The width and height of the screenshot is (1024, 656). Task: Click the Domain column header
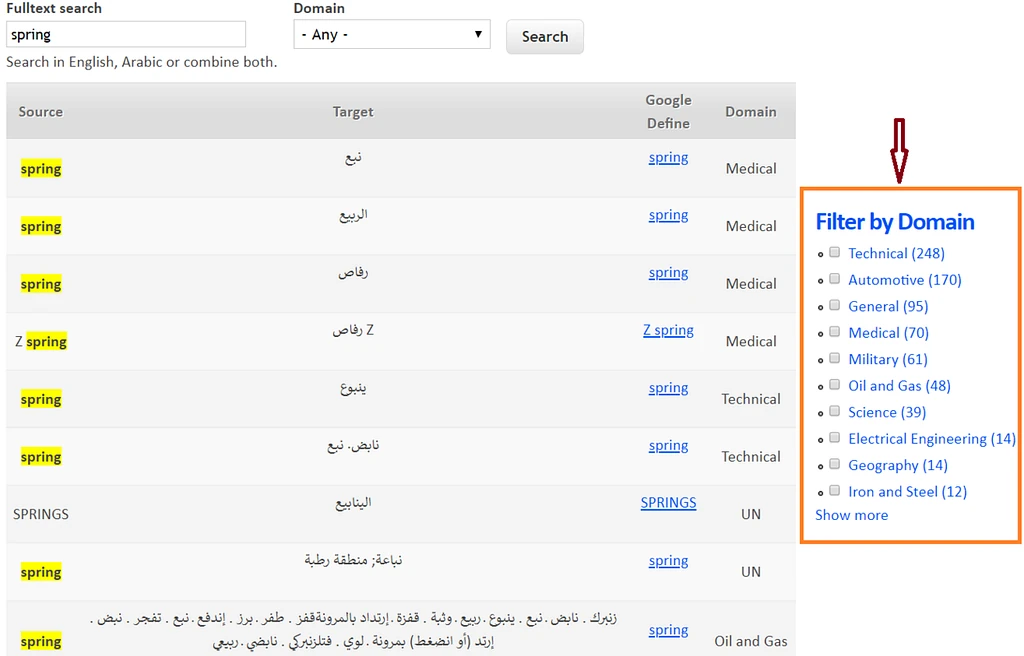coord(751,112)
